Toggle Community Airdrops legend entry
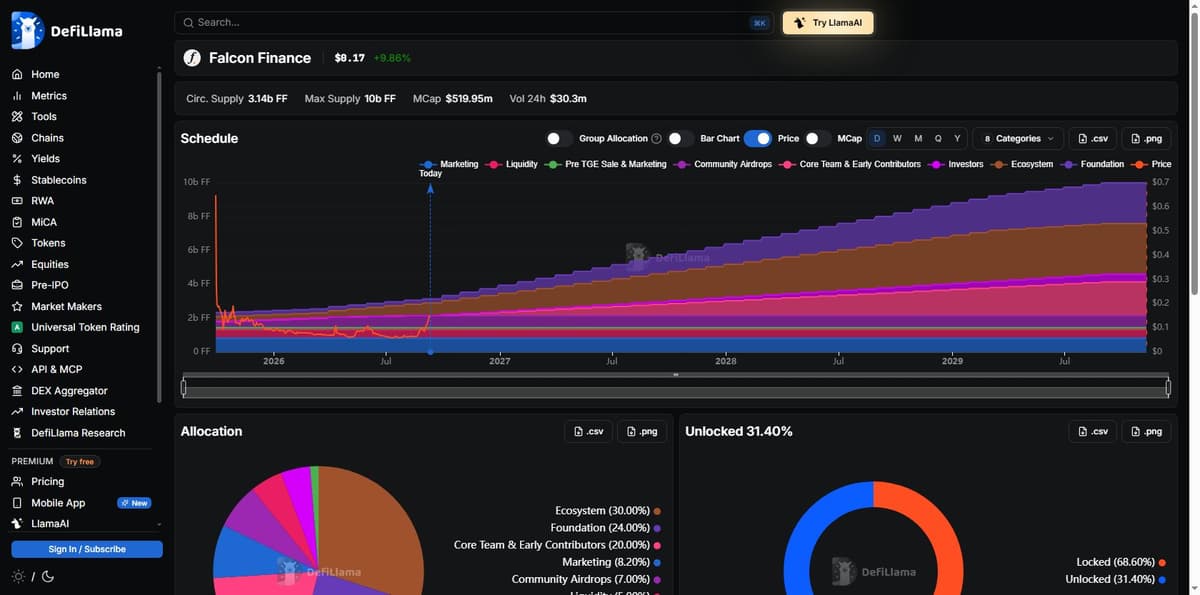The height and width of the screenshot is (595, 1200). [722, 164]
